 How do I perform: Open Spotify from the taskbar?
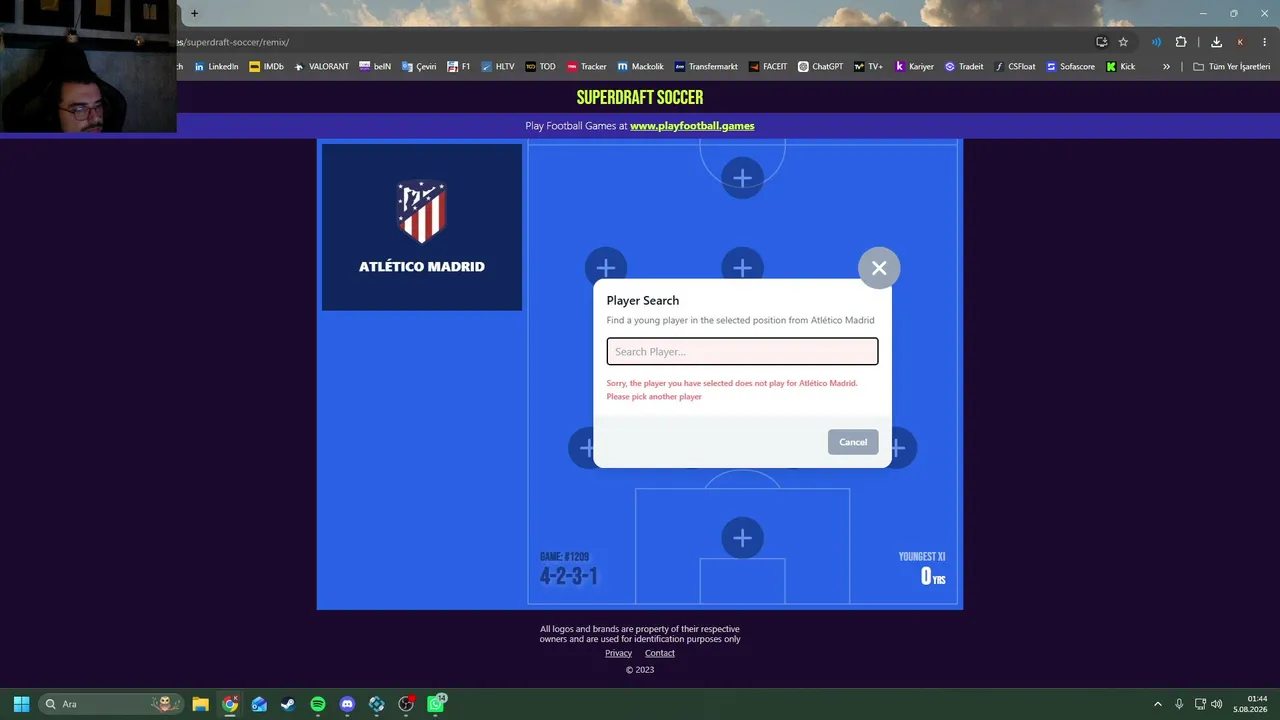click(x=318, y=704)
